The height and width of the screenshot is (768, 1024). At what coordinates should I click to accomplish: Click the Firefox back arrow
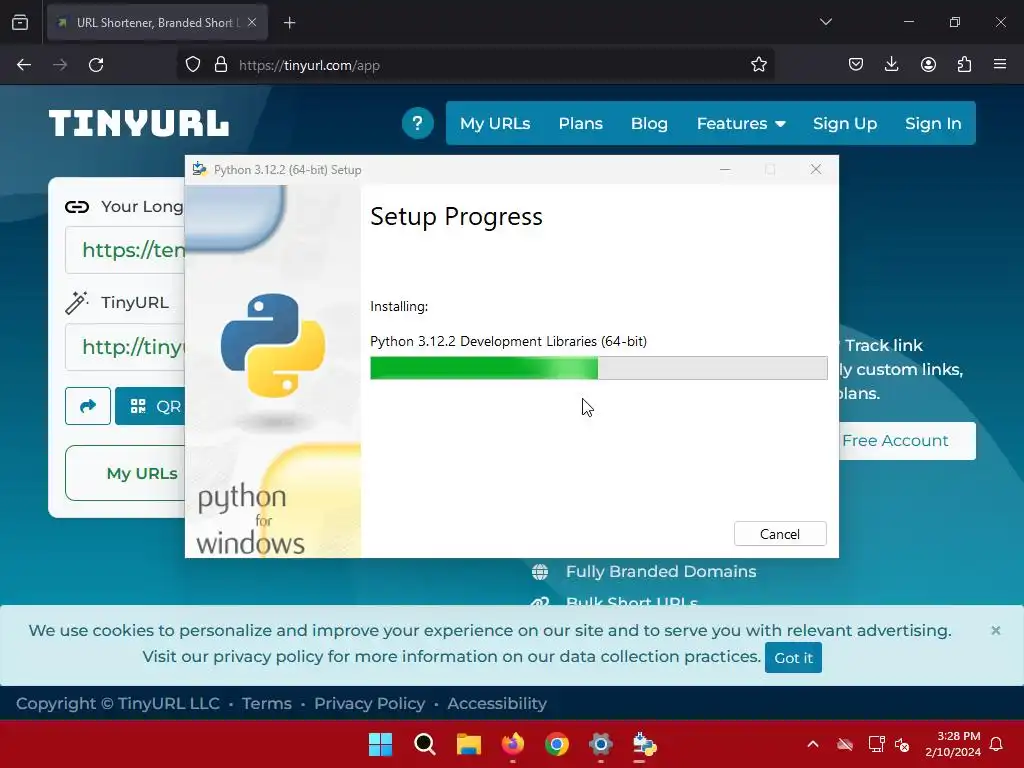click(x=24, y=65)
